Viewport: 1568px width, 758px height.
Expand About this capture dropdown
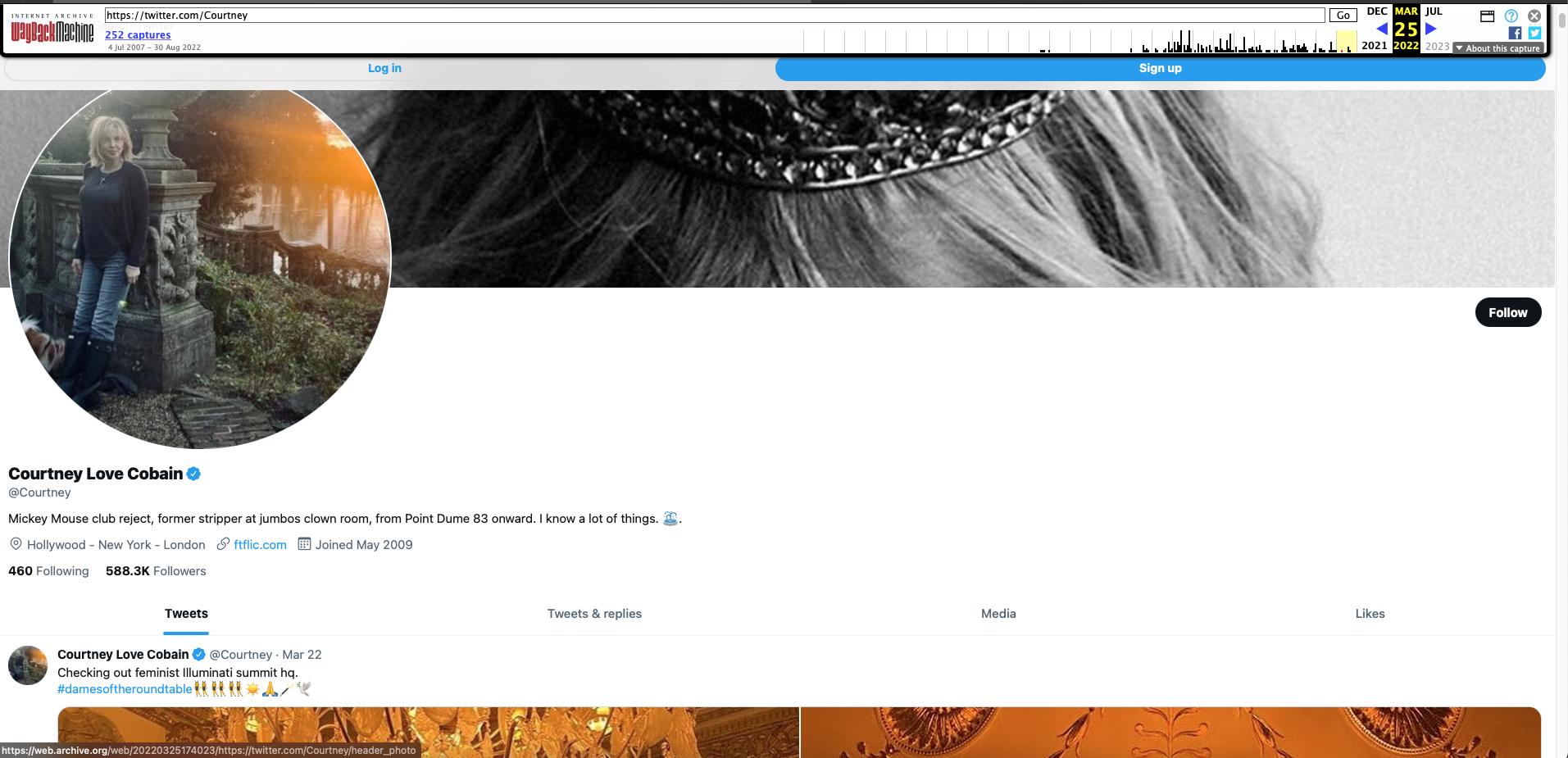tap(1498, 48)
